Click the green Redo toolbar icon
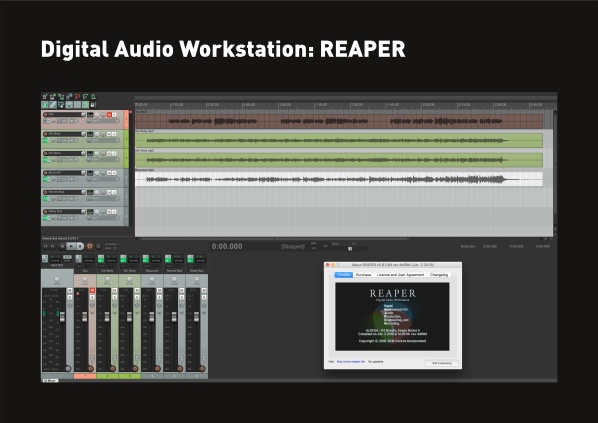Screen dimensions: 598x423 (85, 97)
